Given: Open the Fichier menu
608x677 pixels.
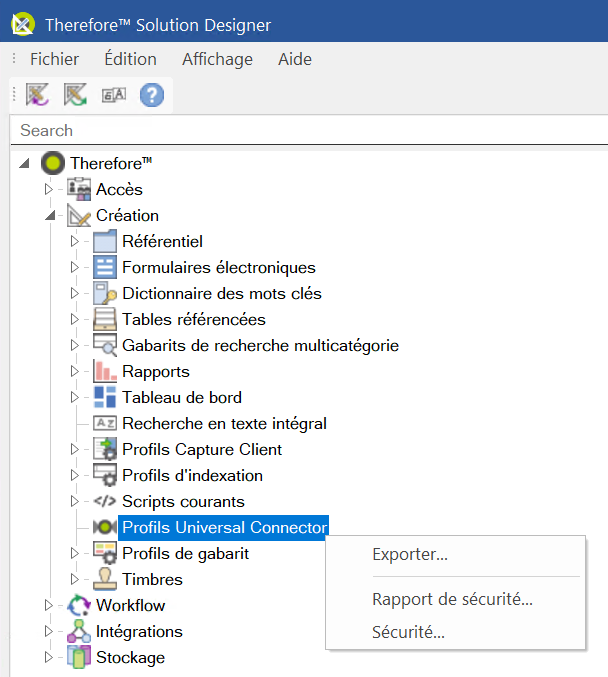Looking at the screenshot, I should [x=54, y=59].
